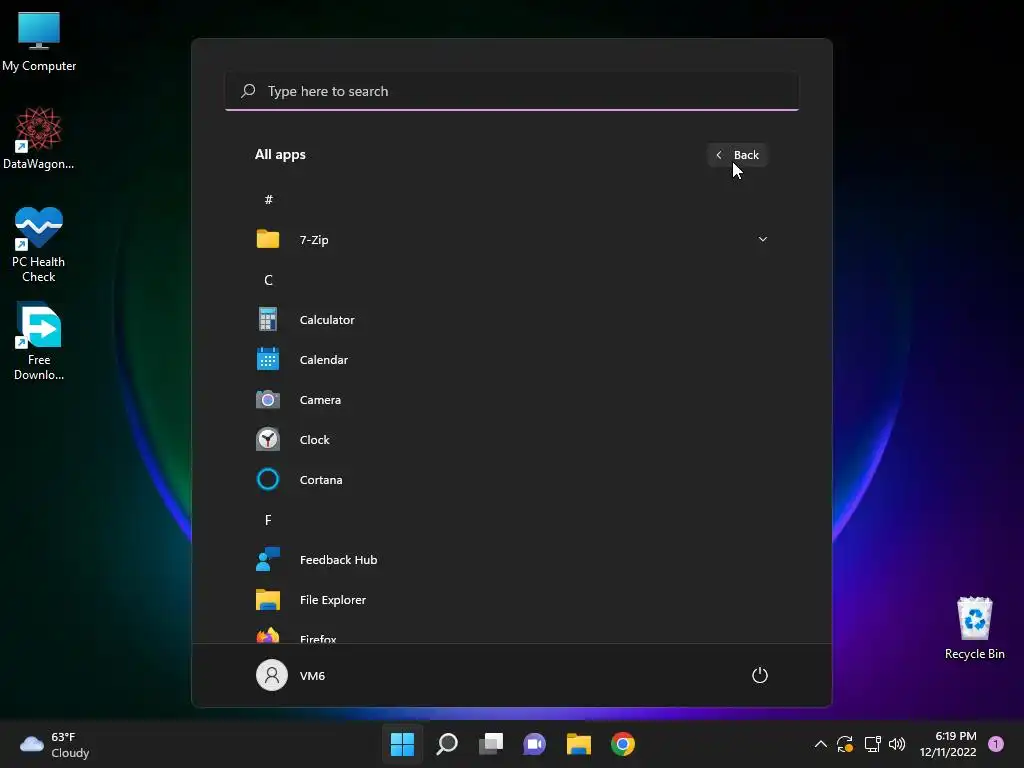Launch File Explorer from the app list icon

tap(268, 600)
